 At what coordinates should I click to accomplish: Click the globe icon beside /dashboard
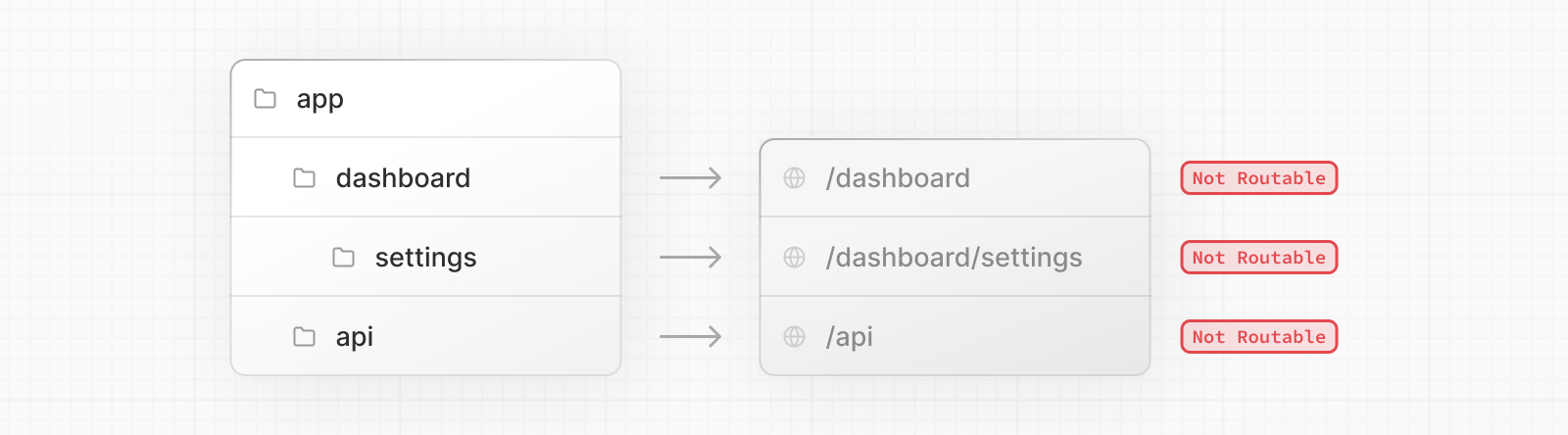pyautogui.click(x=794, y=178)
